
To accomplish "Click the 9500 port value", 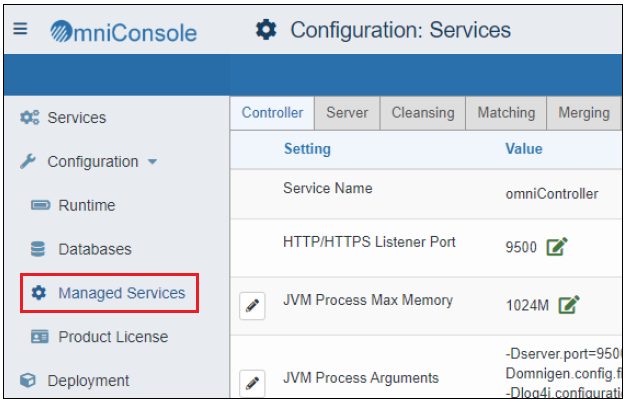I will (521, 247).
